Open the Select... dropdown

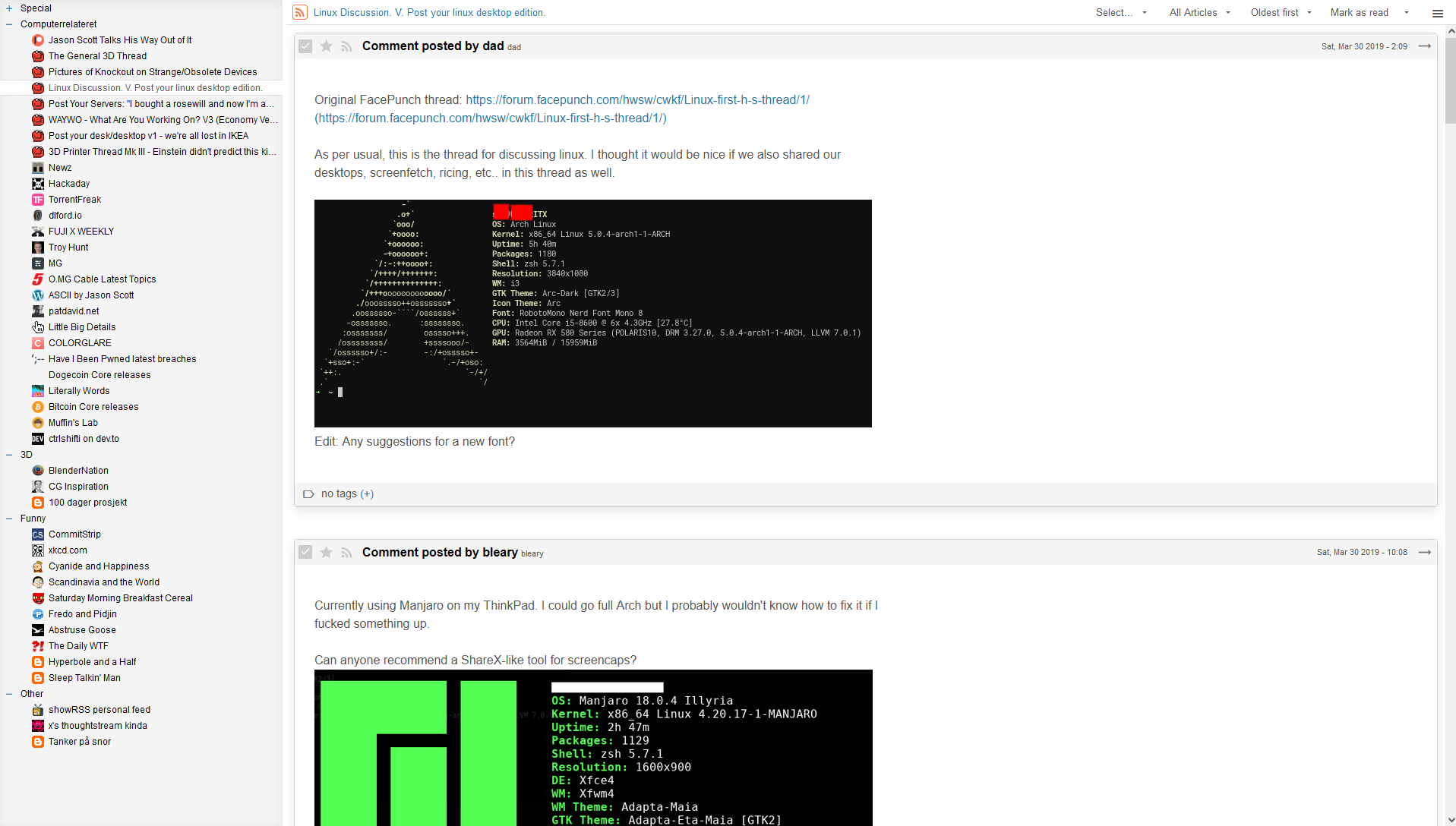(1121, 13)
